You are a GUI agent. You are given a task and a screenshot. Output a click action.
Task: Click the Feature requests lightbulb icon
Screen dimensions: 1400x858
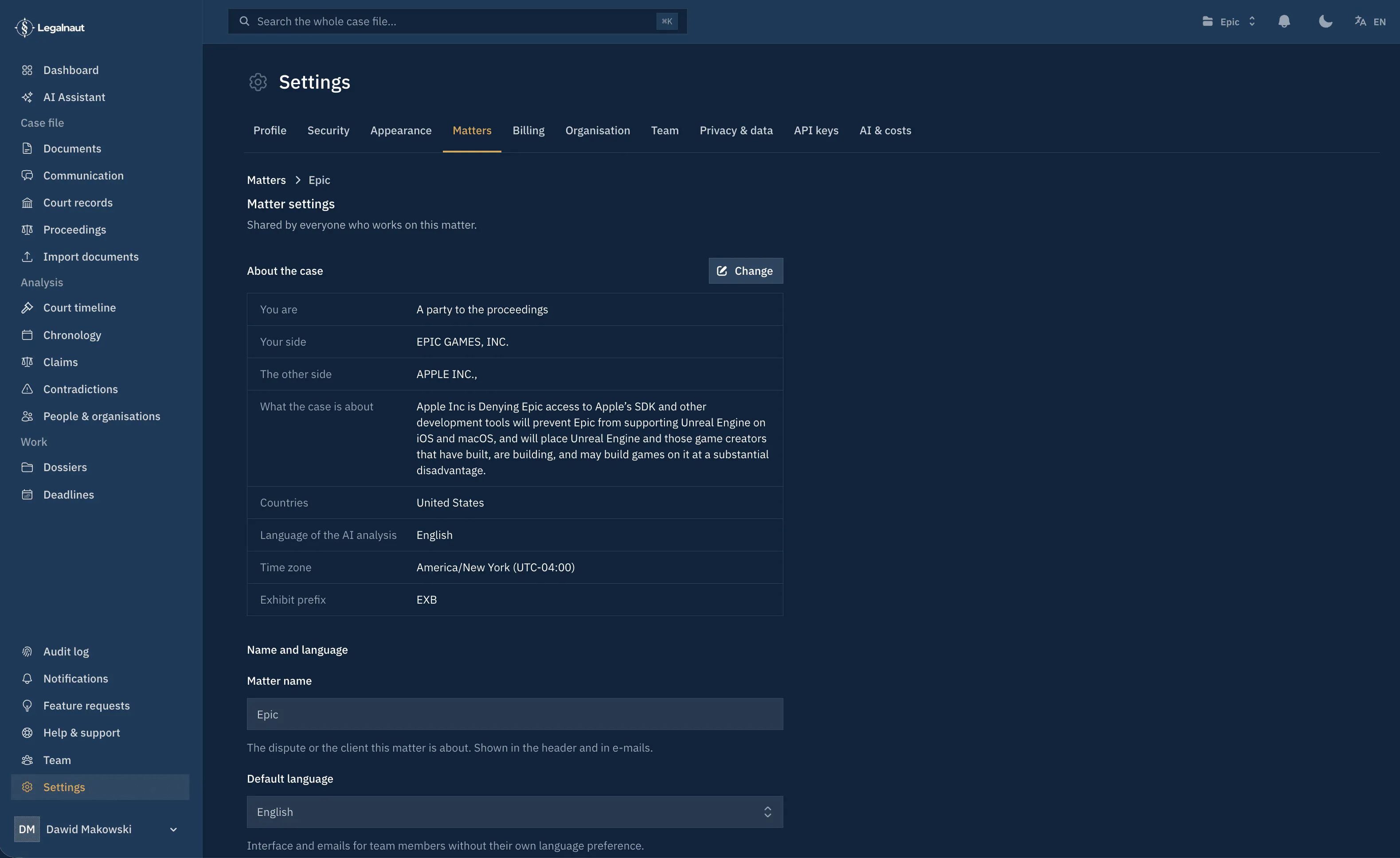tap(27, 706)
